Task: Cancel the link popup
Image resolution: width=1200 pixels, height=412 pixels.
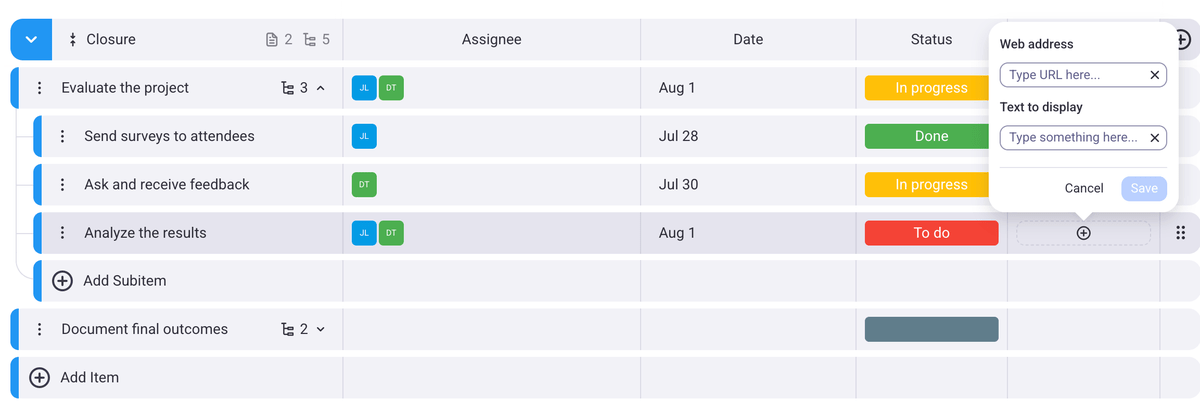Action: (1084, 188)
